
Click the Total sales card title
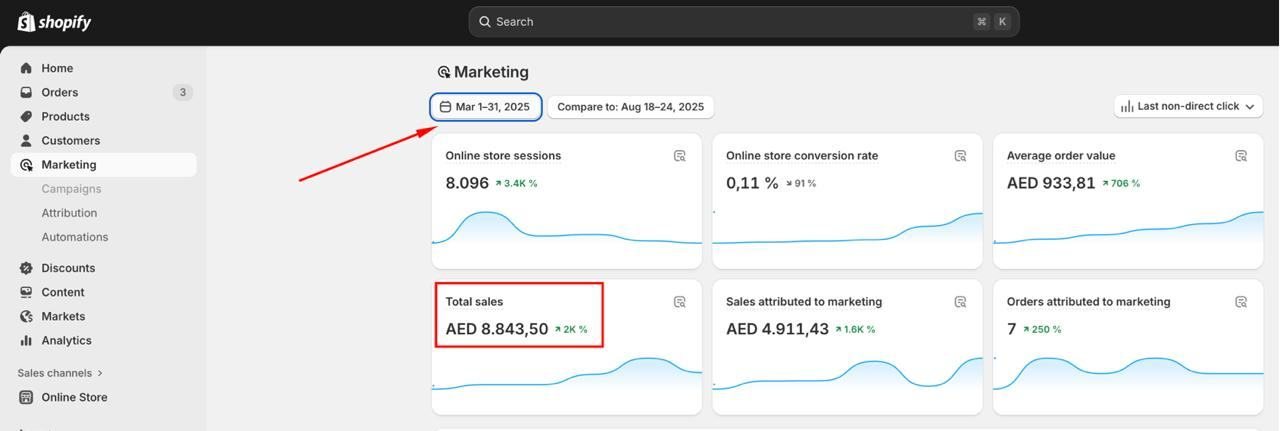tap(474, 302)
